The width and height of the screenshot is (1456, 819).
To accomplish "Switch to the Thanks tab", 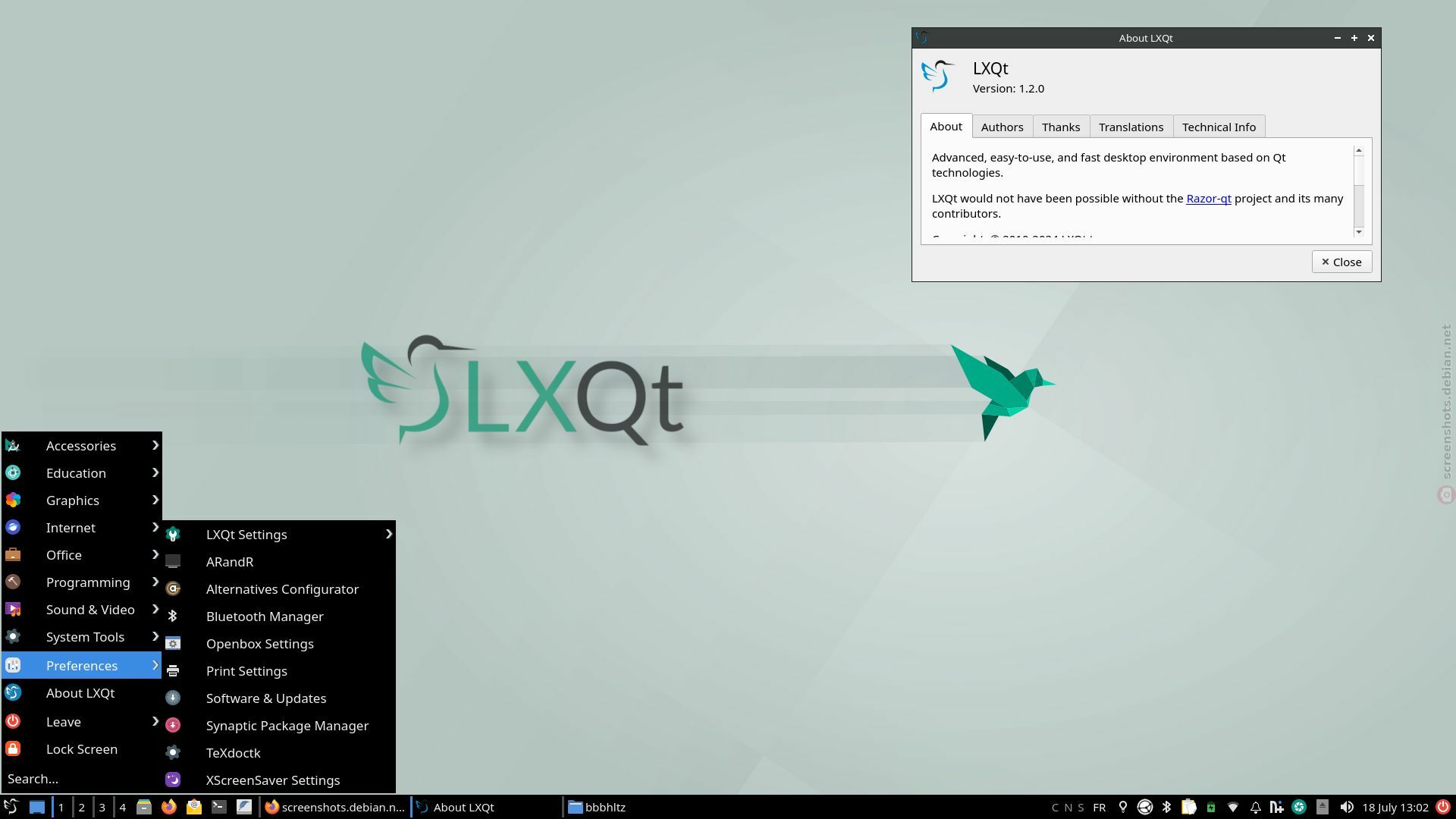I will pyautogui.click(x=1061, y=127).
